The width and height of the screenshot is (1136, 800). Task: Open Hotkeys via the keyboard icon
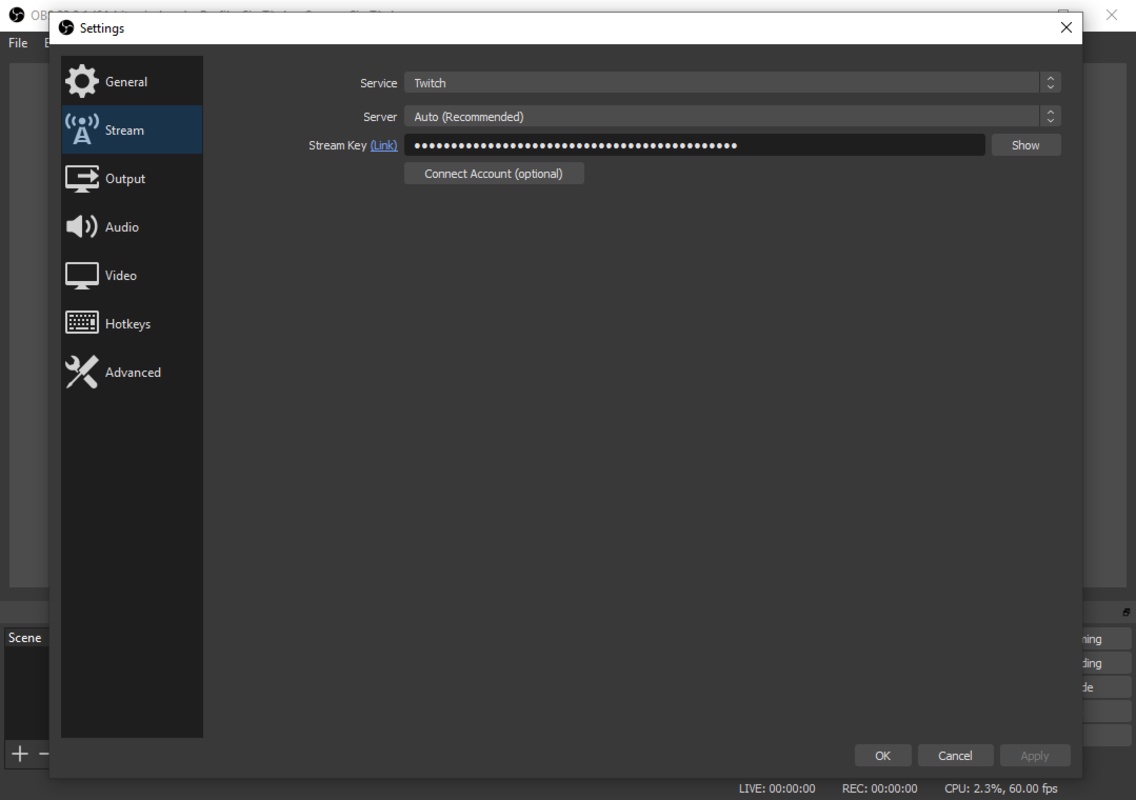coord(82,322)
